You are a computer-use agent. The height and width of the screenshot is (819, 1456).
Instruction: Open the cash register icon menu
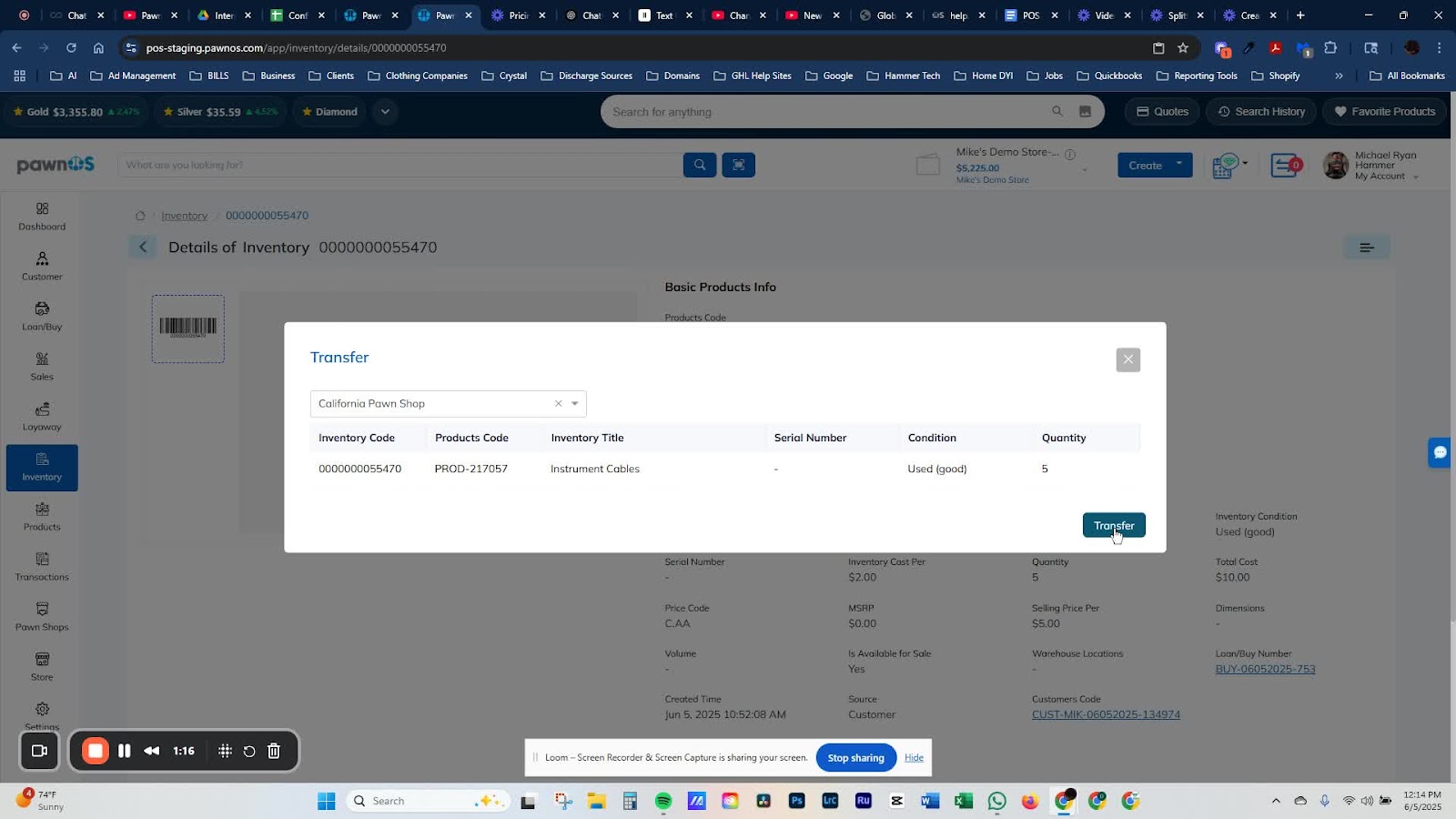click(1229, 165)
